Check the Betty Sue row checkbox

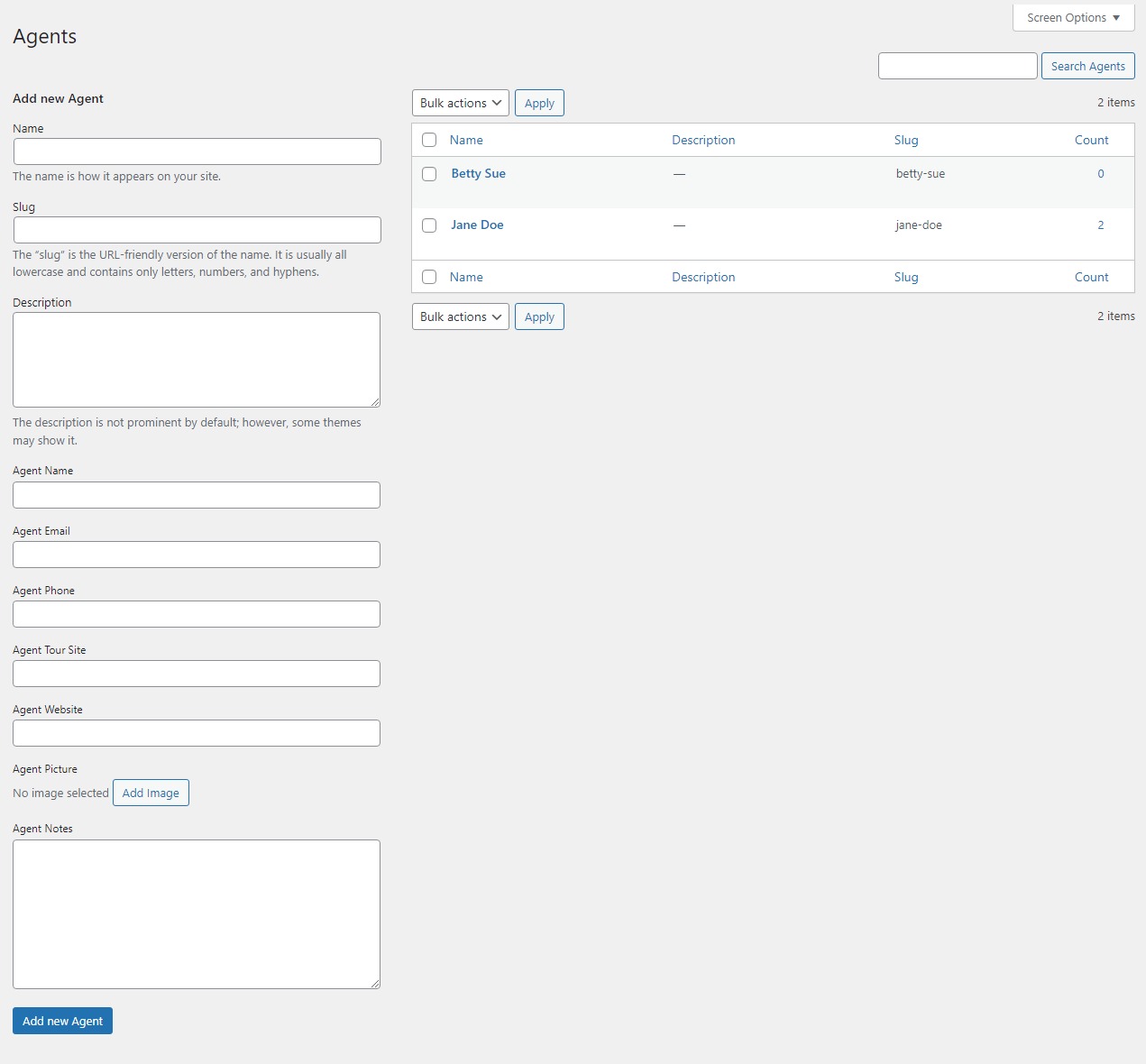coord(429,174)
